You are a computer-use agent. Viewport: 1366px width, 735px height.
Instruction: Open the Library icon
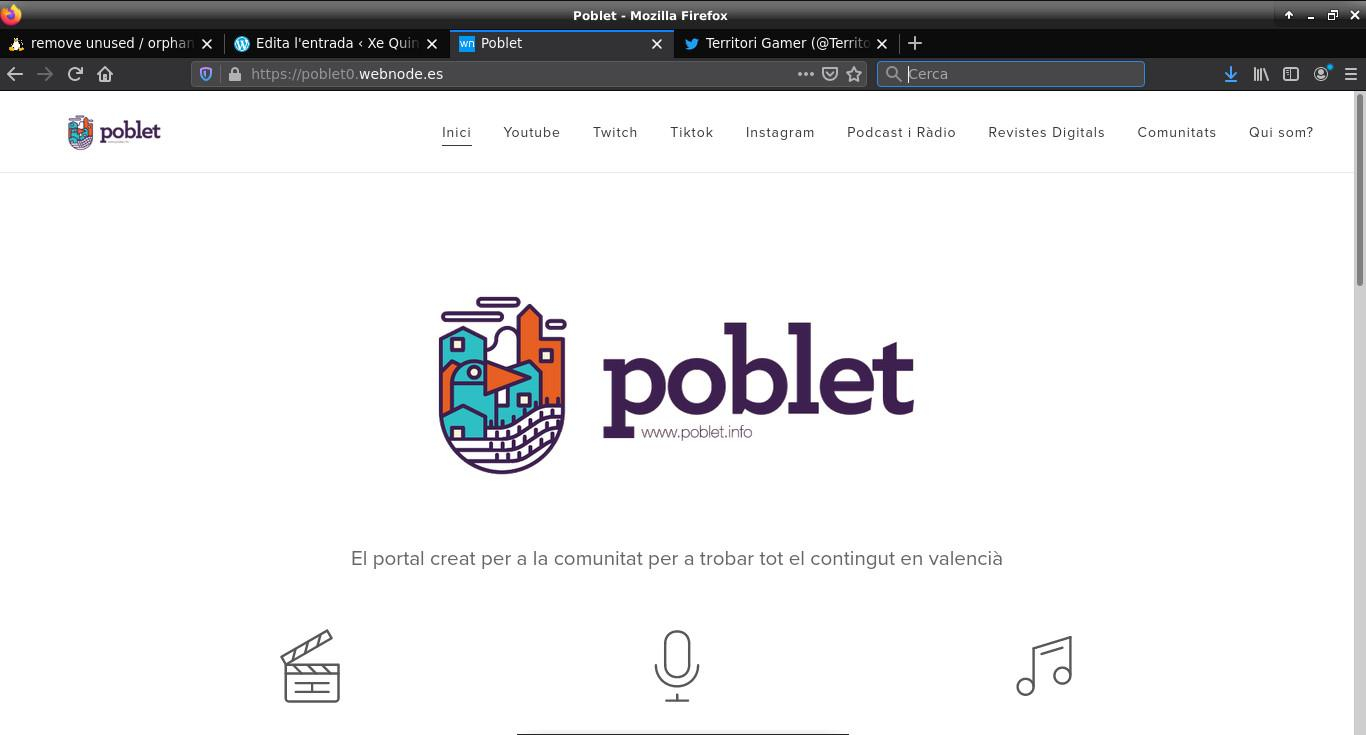coord(1261,74)
